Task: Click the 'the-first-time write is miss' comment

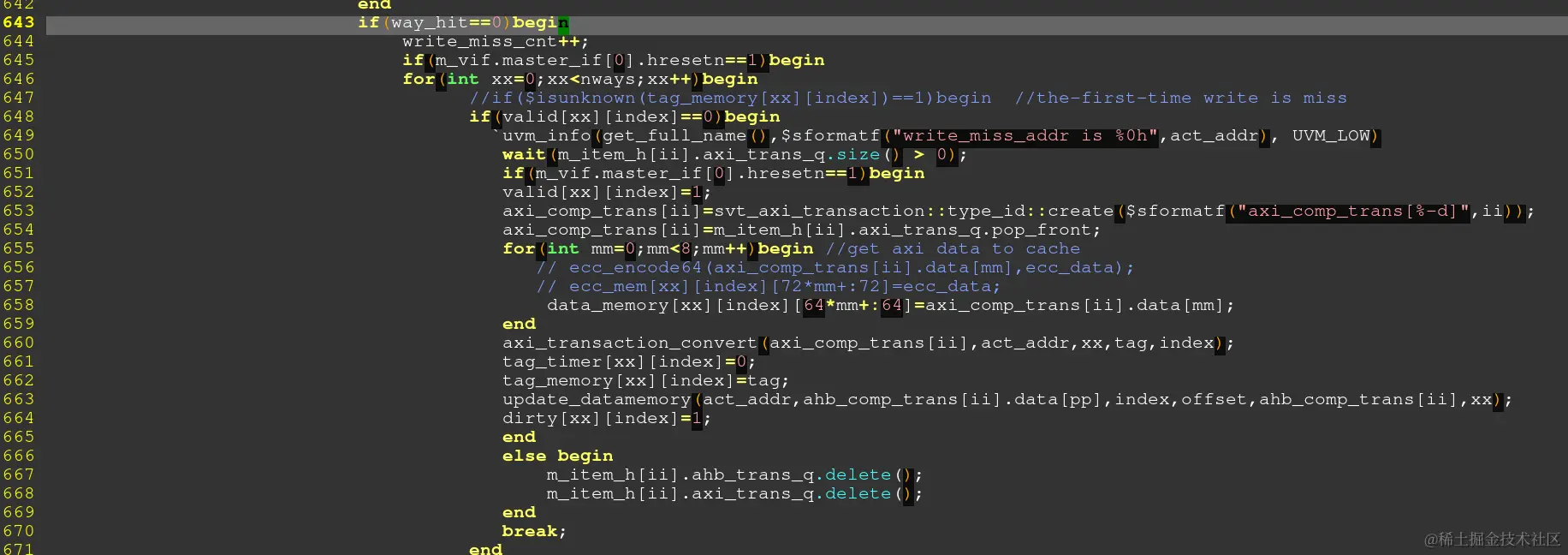Action: 1181,98
